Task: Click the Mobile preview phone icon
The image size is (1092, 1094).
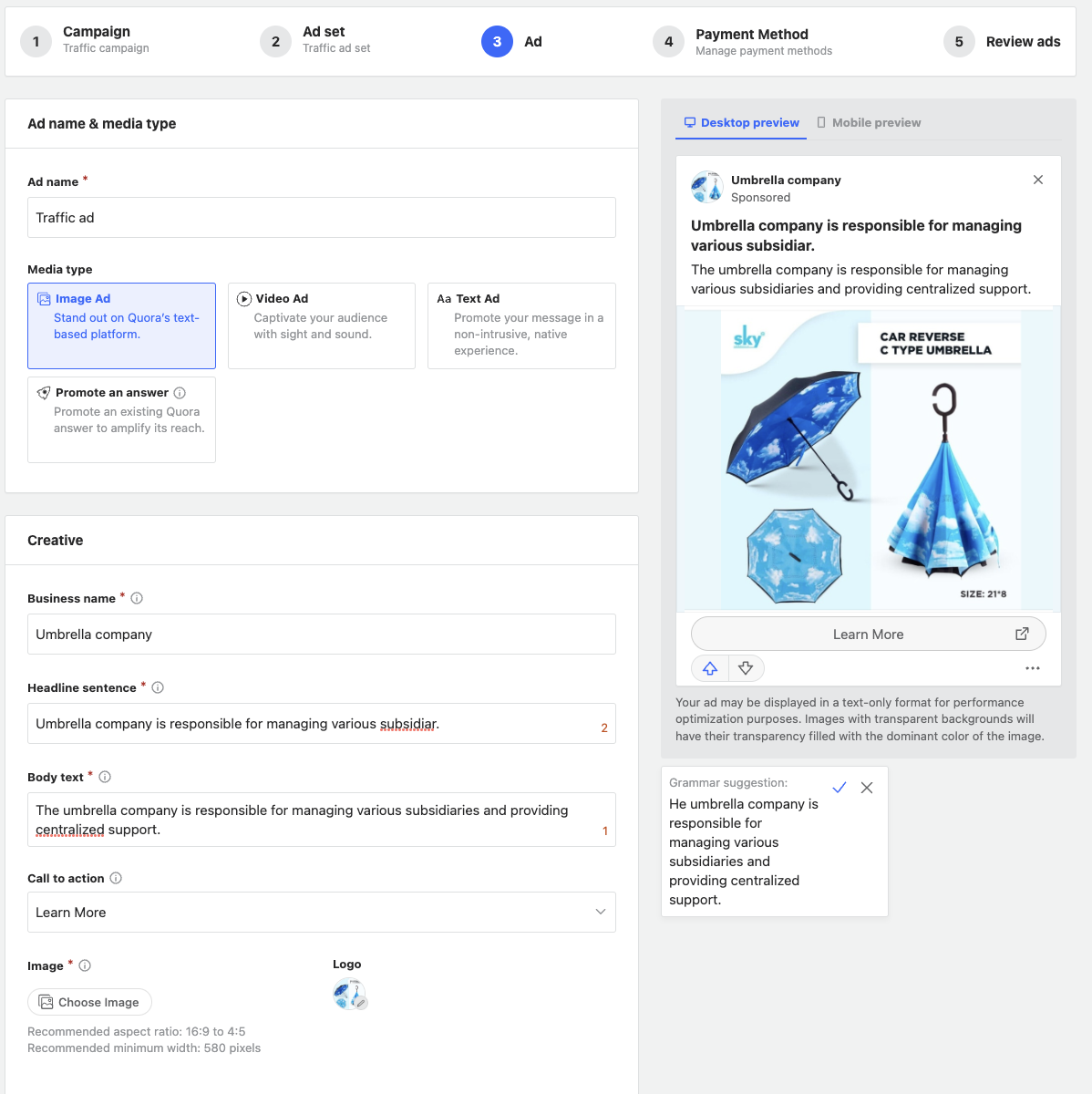Action: 821,122
